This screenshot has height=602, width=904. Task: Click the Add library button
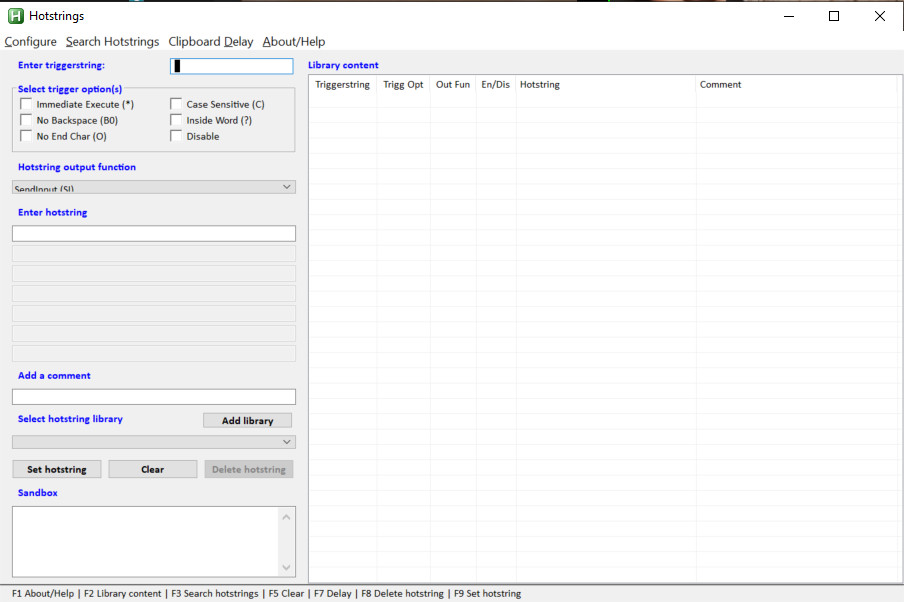(x=247, y=420)
